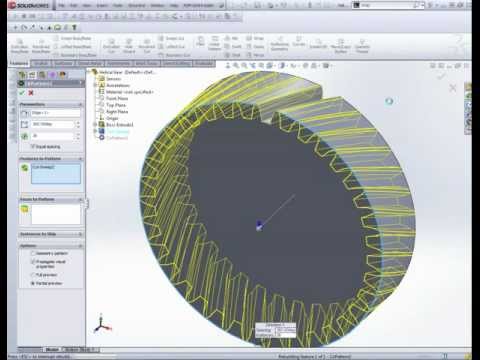Switch to the Evaluate ribbon tab

pyautogui.click(x=204, y=63)
